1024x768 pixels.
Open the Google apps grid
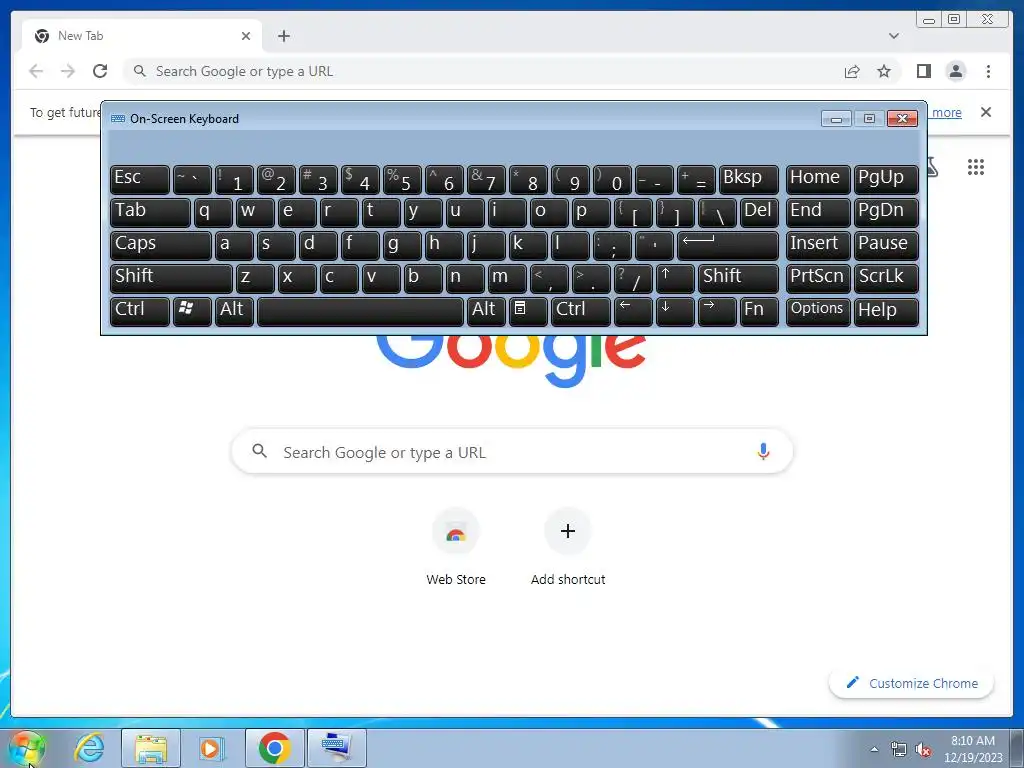click(x=976, y=167)
